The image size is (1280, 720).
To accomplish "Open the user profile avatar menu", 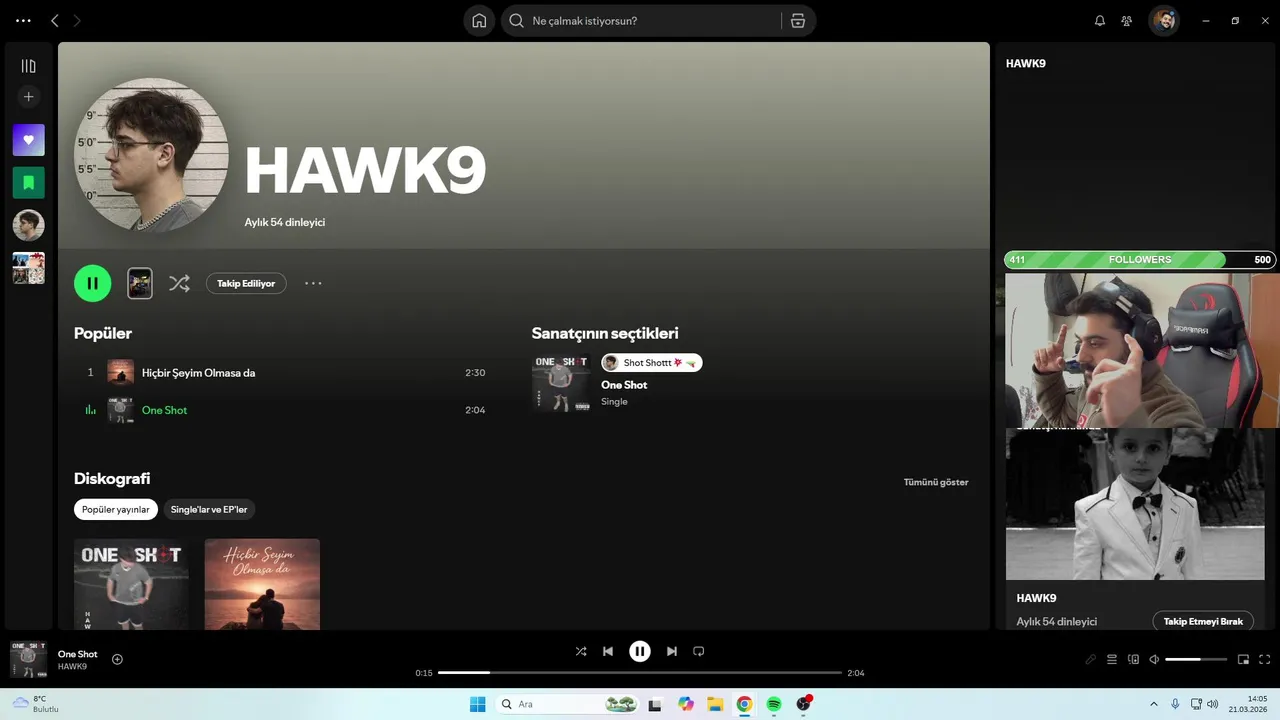I will pos(1163,21).
